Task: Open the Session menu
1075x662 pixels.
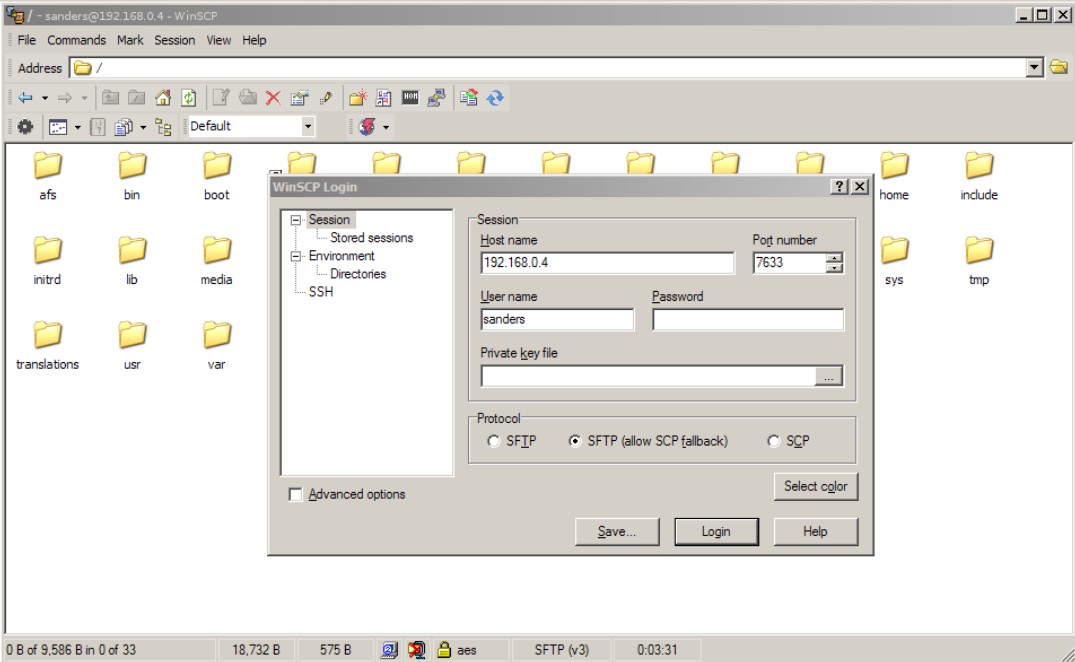Action: [174, 40]
